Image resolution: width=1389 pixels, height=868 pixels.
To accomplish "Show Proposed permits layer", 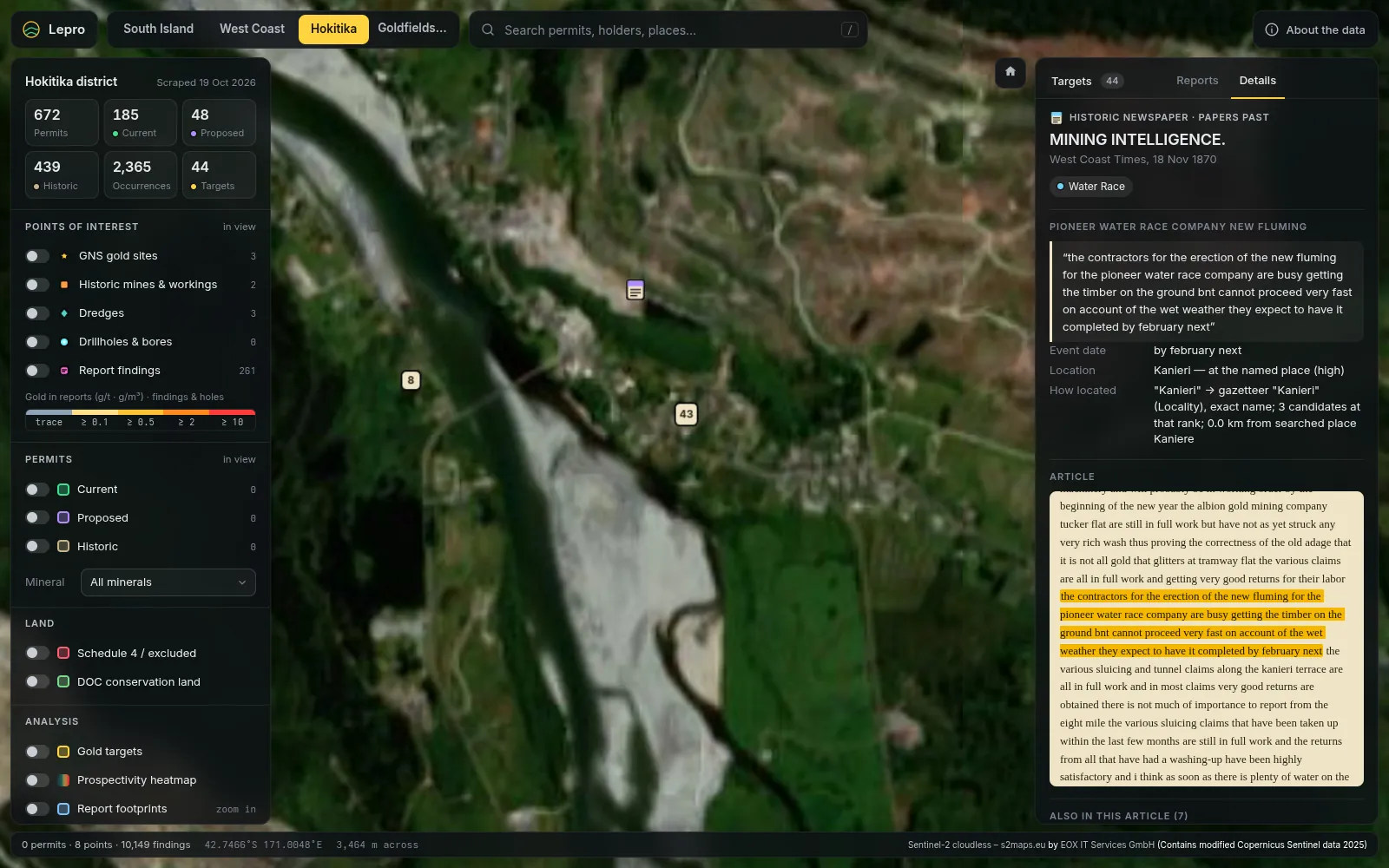I will [37, 518].
